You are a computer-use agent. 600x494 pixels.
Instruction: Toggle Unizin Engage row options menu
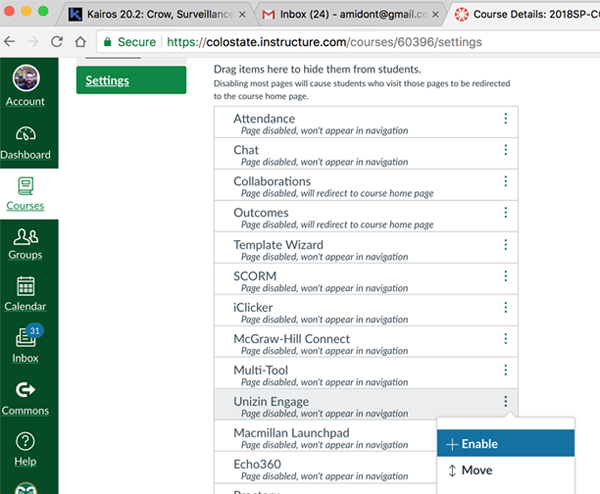click(505, 402)
